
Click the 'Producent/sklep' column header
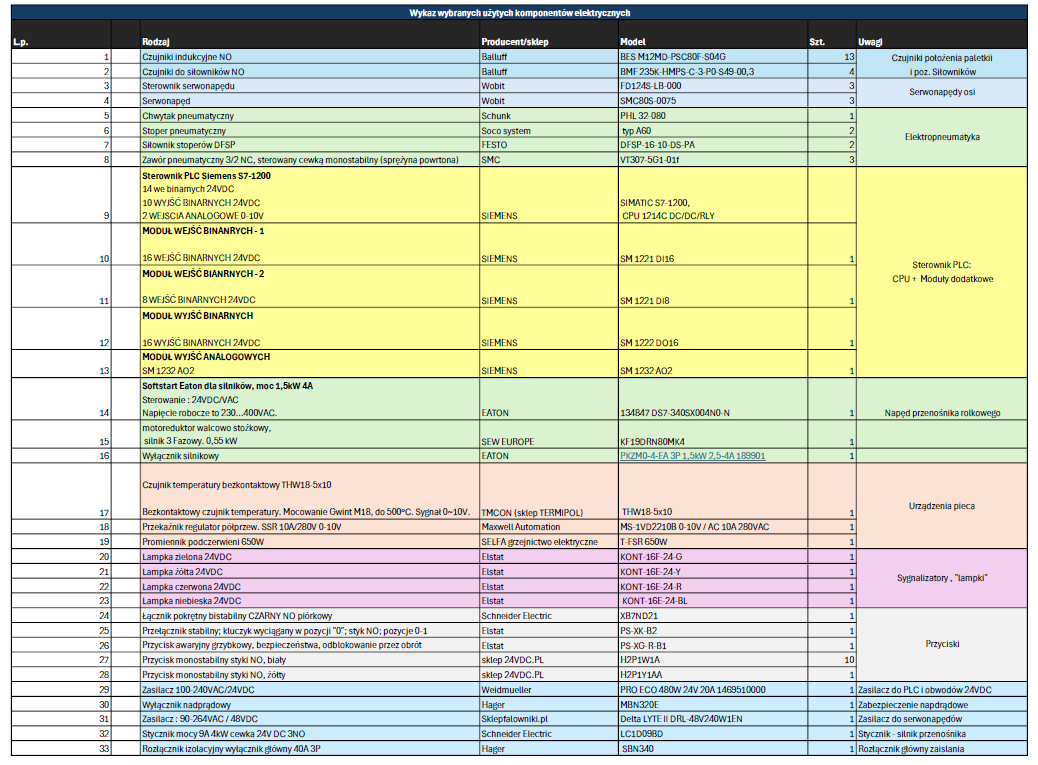tap(515, 42)
